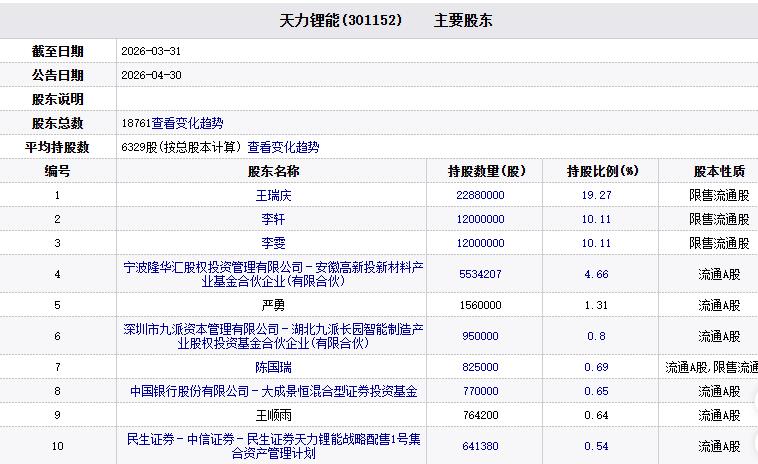Select holding ratio 0.8

click(597, 336)
